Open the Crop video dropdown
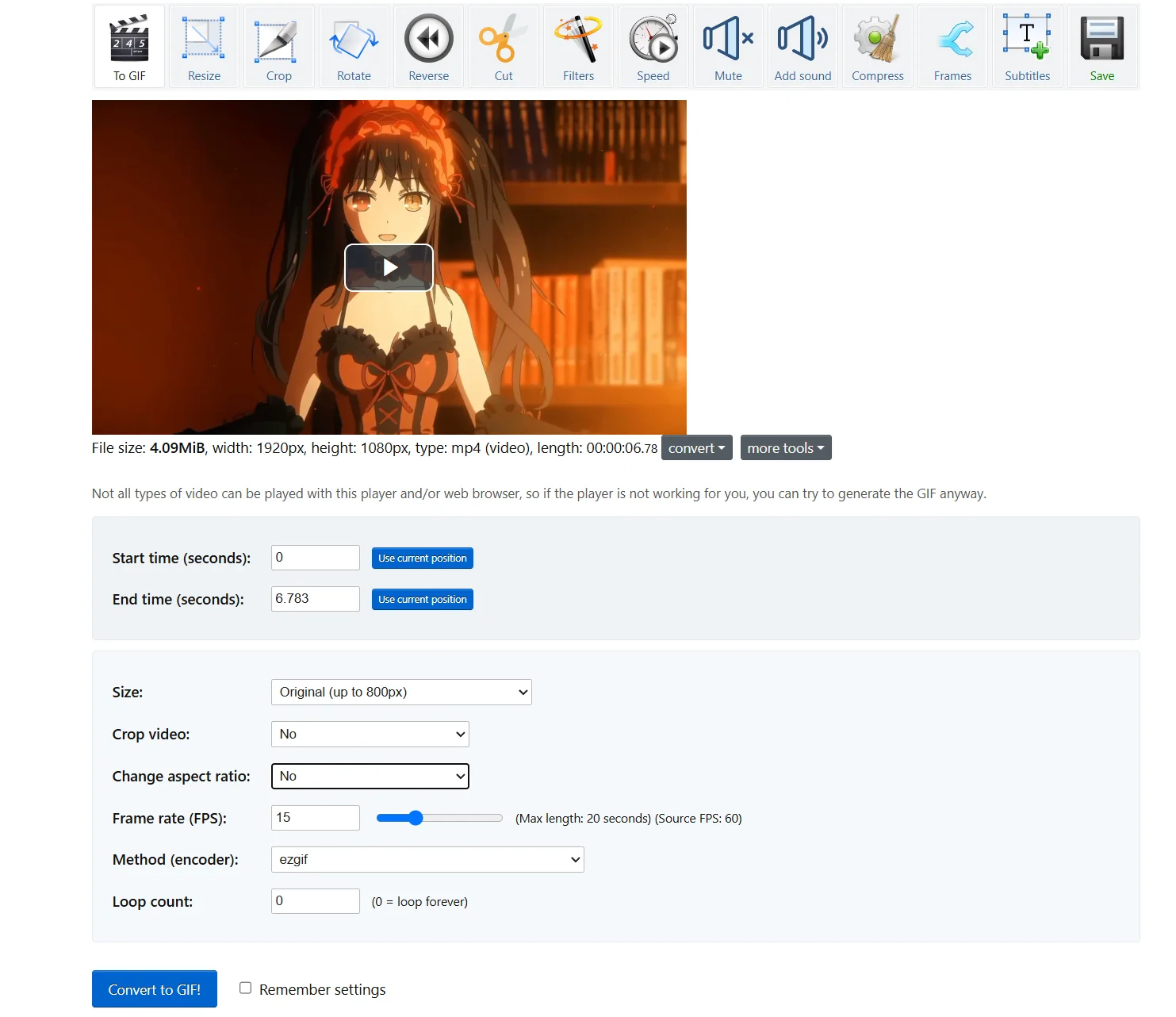The height and width of the screenshot is (1017, 1176). (370, 735)
